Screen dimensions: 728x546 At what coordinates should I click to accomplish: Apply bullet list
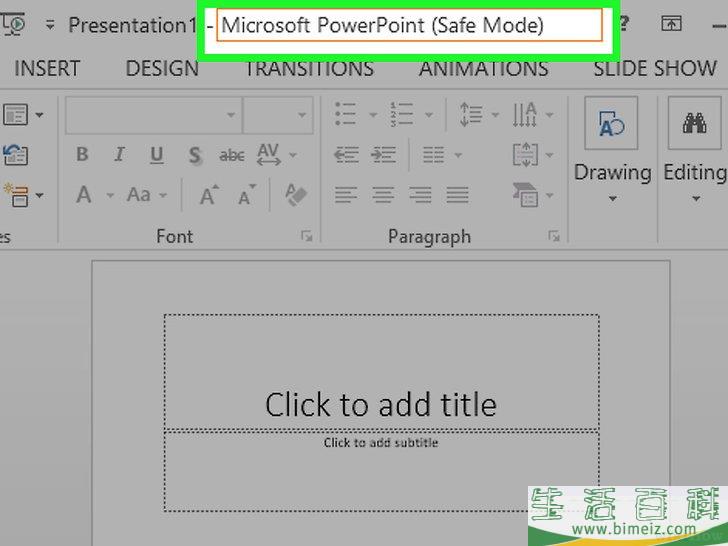coord(346,114)
